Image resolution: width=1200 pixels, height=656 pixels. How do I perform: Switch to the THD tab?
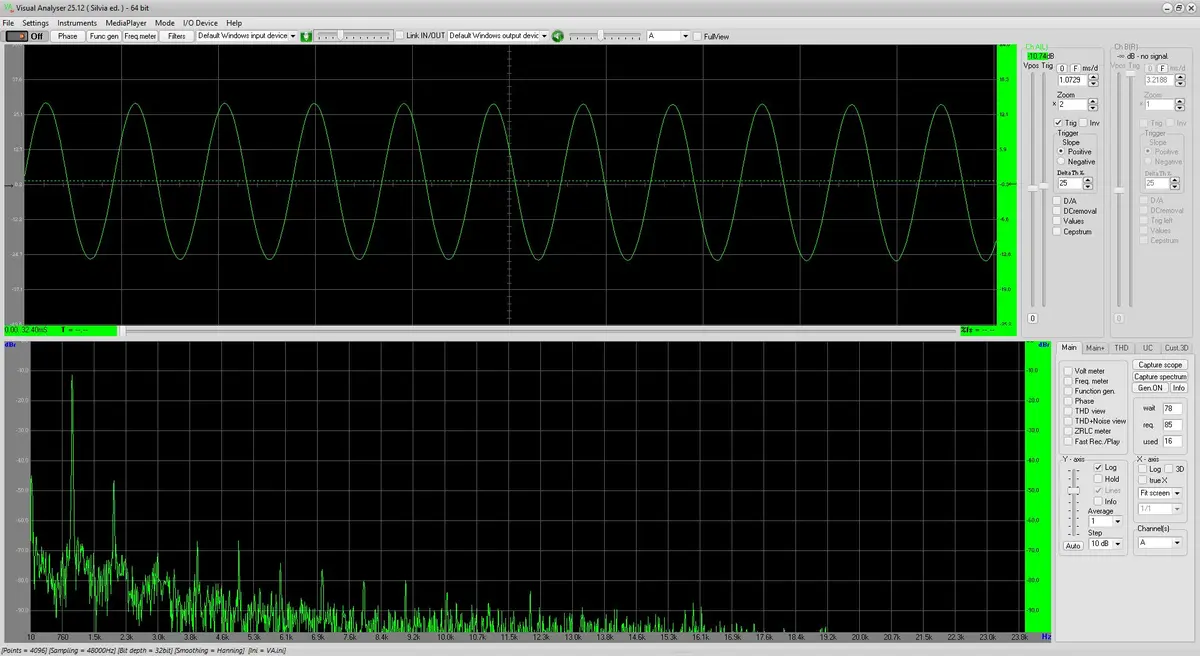pos(1121,347)
